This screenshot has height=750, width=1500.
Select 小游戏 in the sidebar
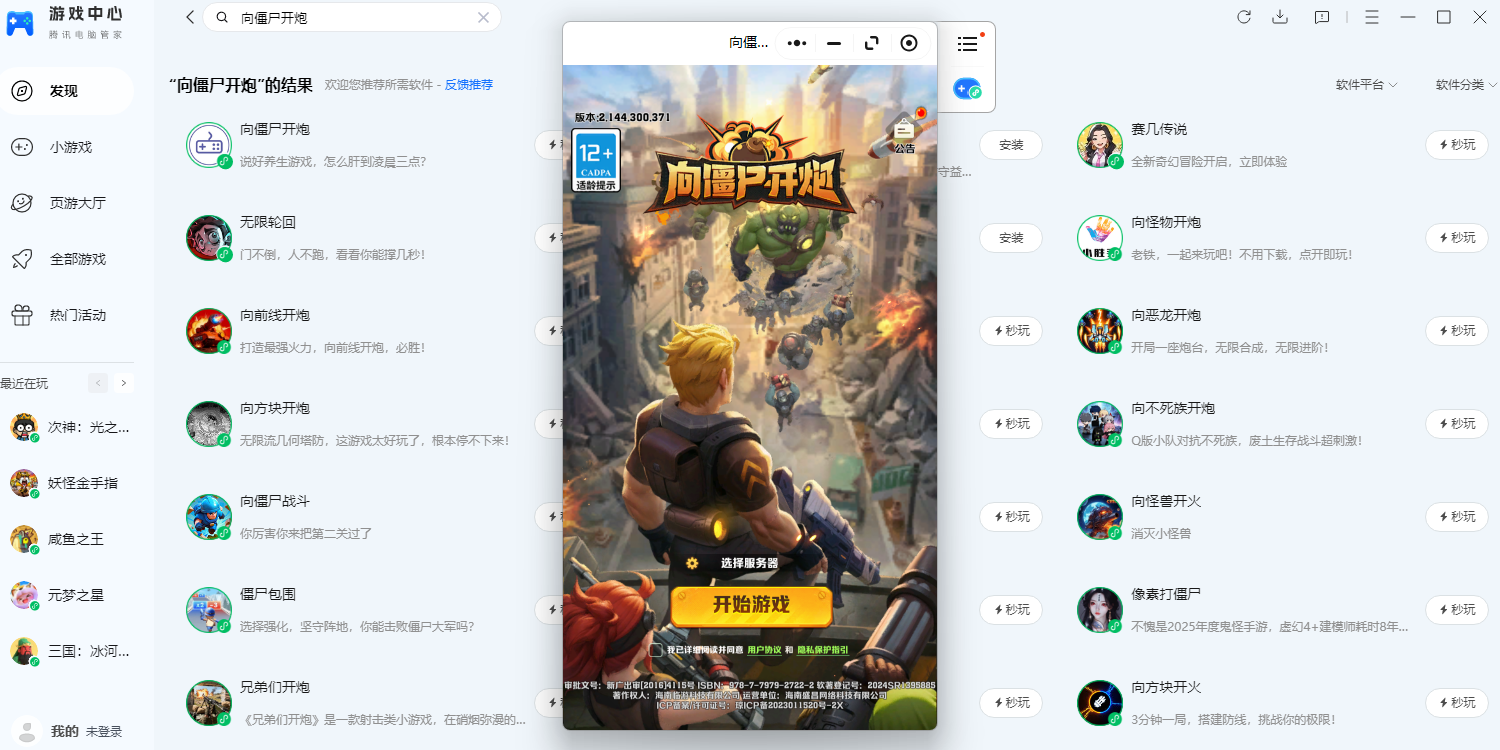tap(67, 147)
